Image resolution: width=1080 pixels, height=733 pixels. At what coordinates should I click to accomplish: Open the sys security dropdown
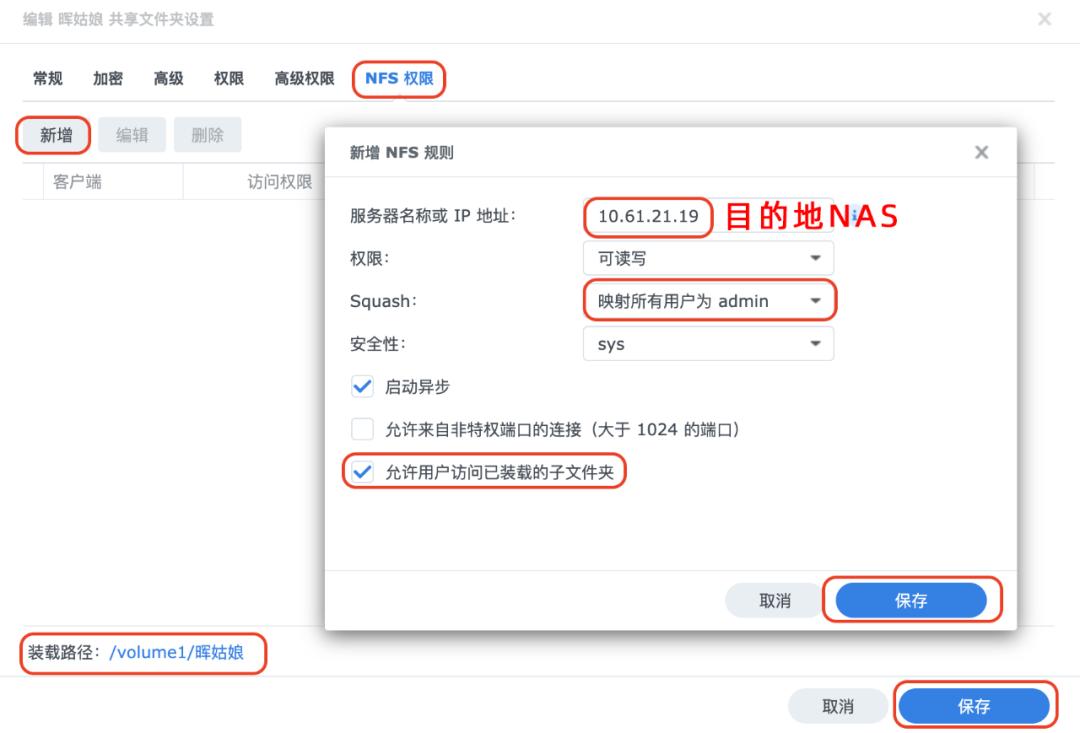tap(708, 343)
